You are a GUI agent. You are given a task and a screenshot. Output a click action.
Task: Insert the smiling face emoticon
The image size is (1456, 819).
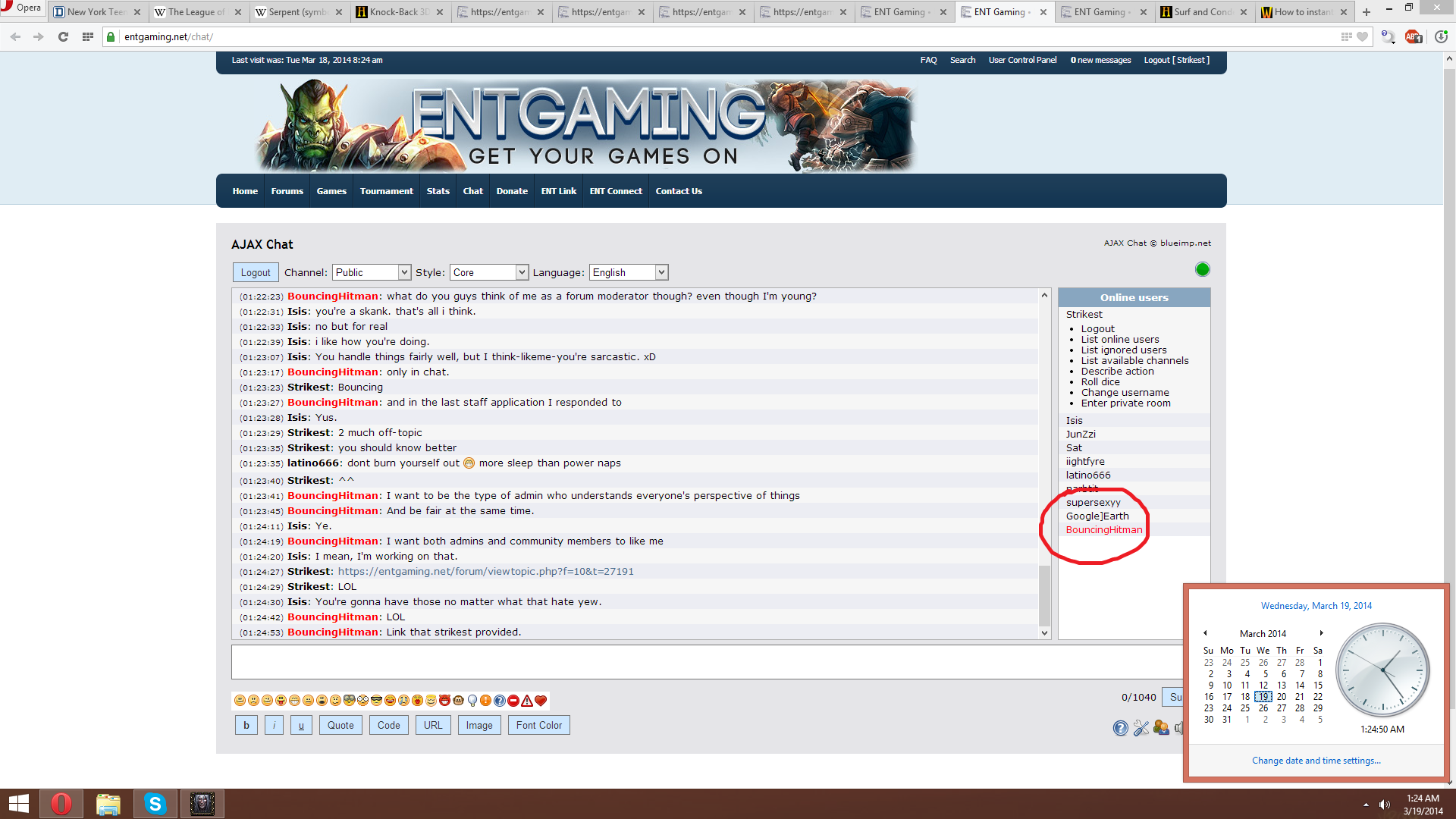240,701
